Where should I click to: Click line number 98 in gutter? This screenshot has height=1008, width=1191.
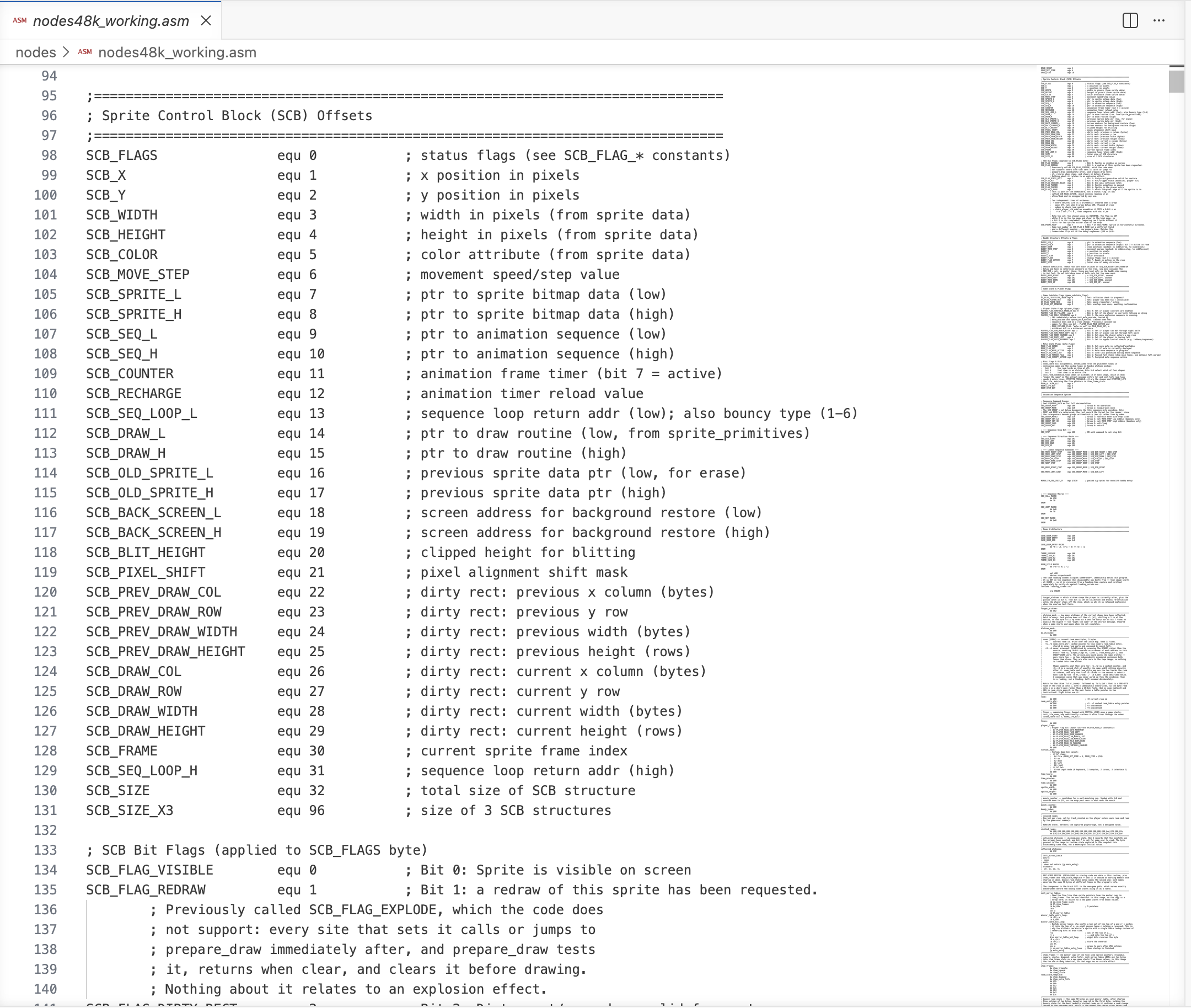point(49,156)
